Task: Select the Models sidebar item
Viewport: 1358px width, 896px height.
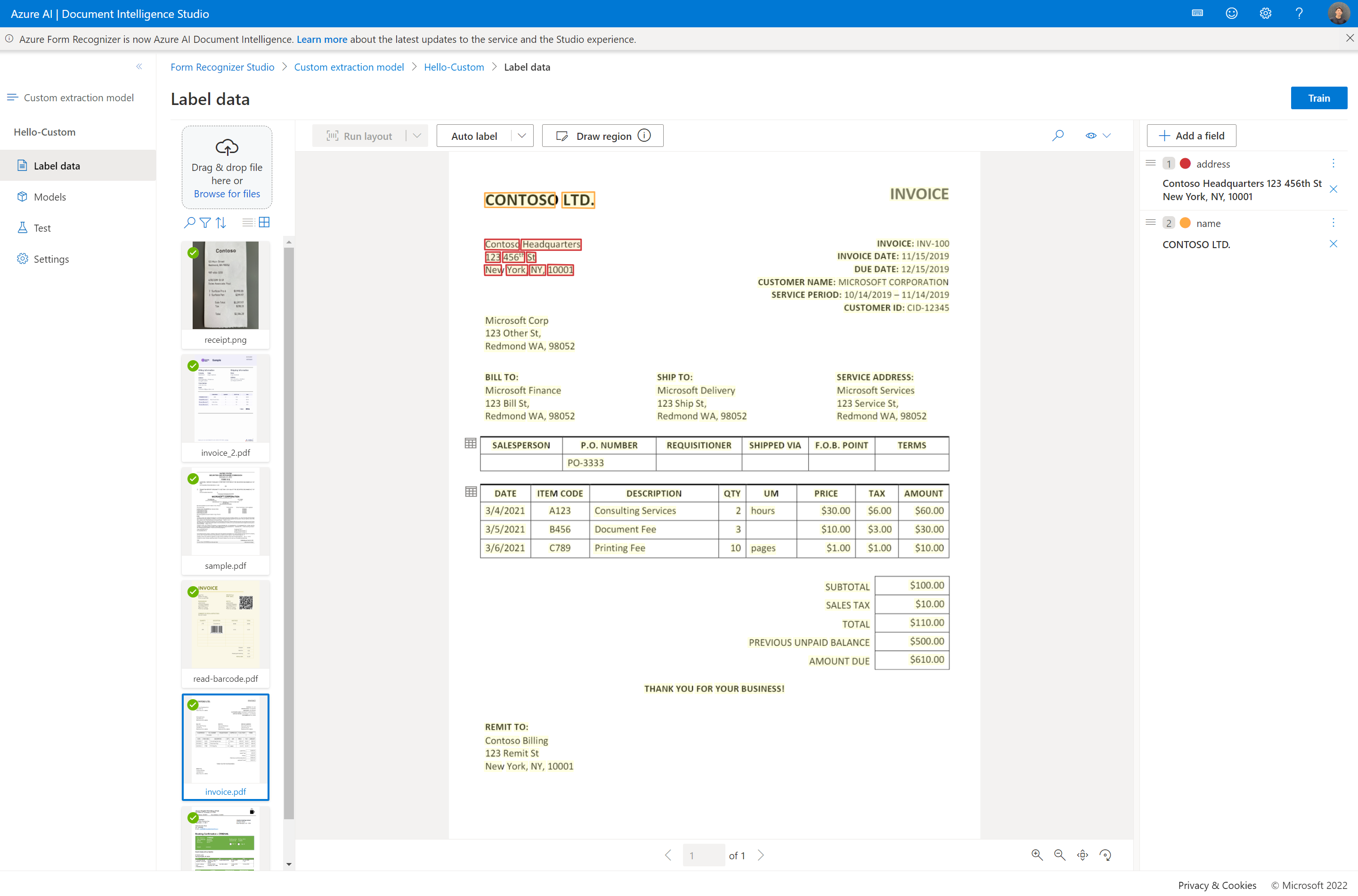Action: click(x=50, y=196)
